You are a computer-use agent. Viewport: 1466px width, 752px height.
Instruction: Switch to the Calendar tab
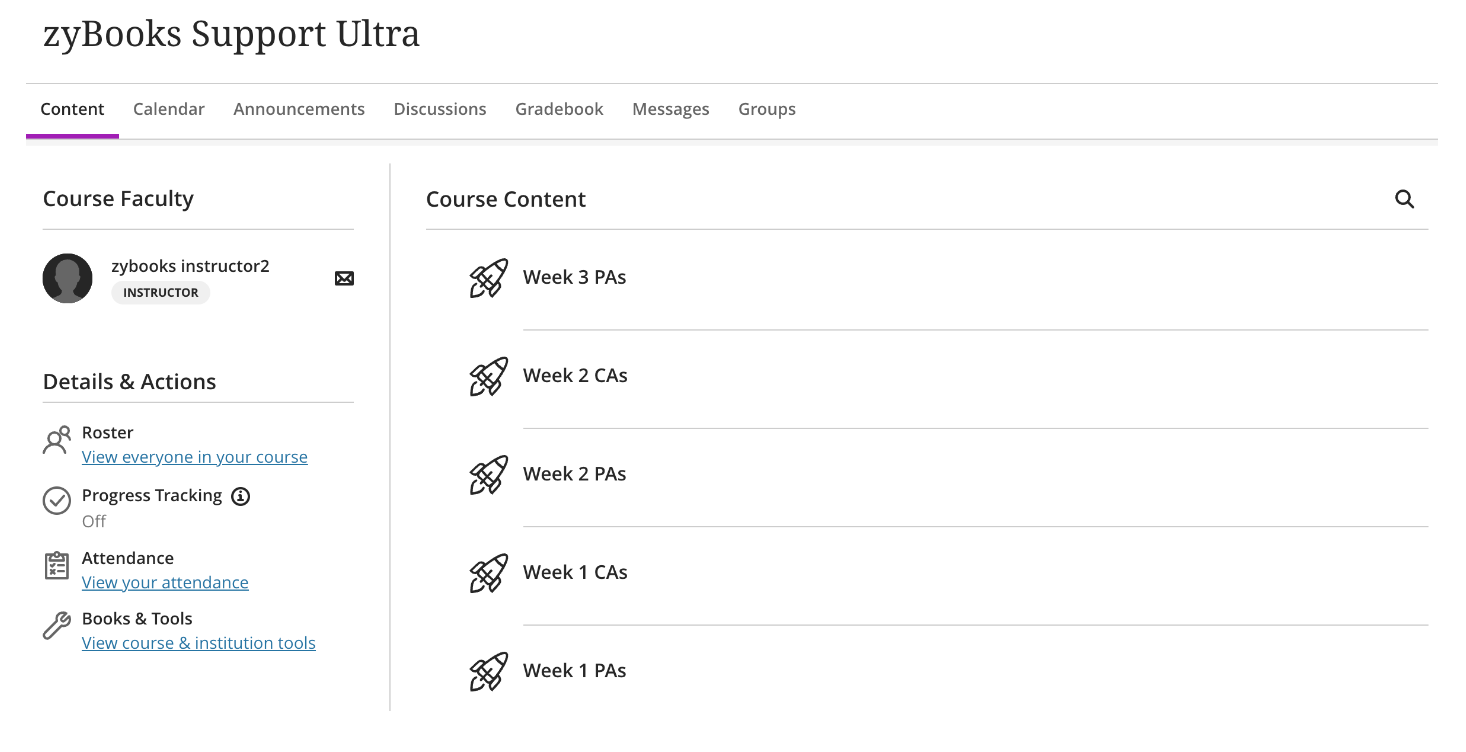click(x=169, y=109)
